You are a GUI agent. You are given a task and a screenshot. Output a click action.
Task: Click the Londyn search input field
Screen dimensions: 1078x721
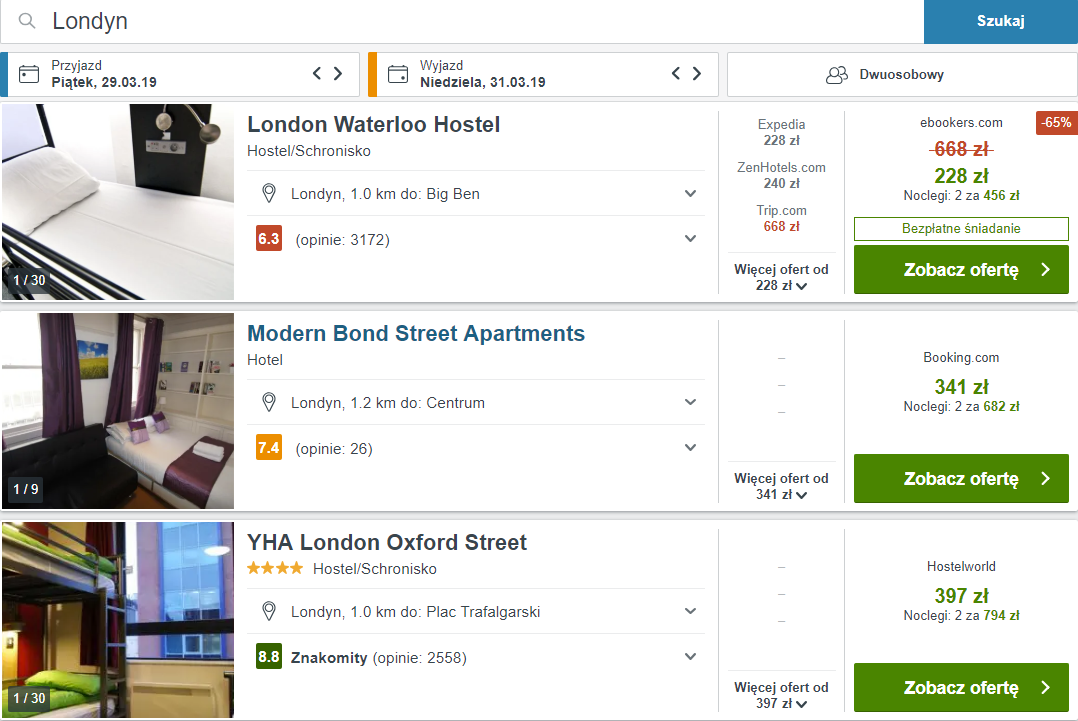click(480, 21)
